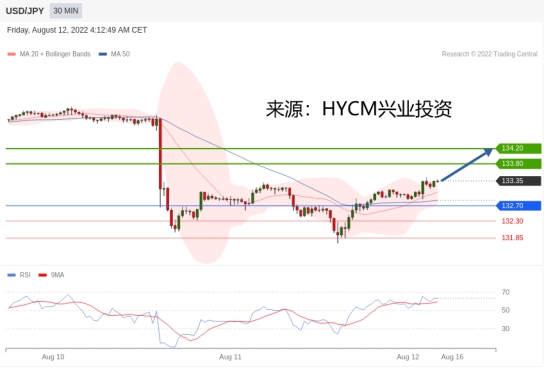Click the 132.70 pivot price tag

point(519,206)
